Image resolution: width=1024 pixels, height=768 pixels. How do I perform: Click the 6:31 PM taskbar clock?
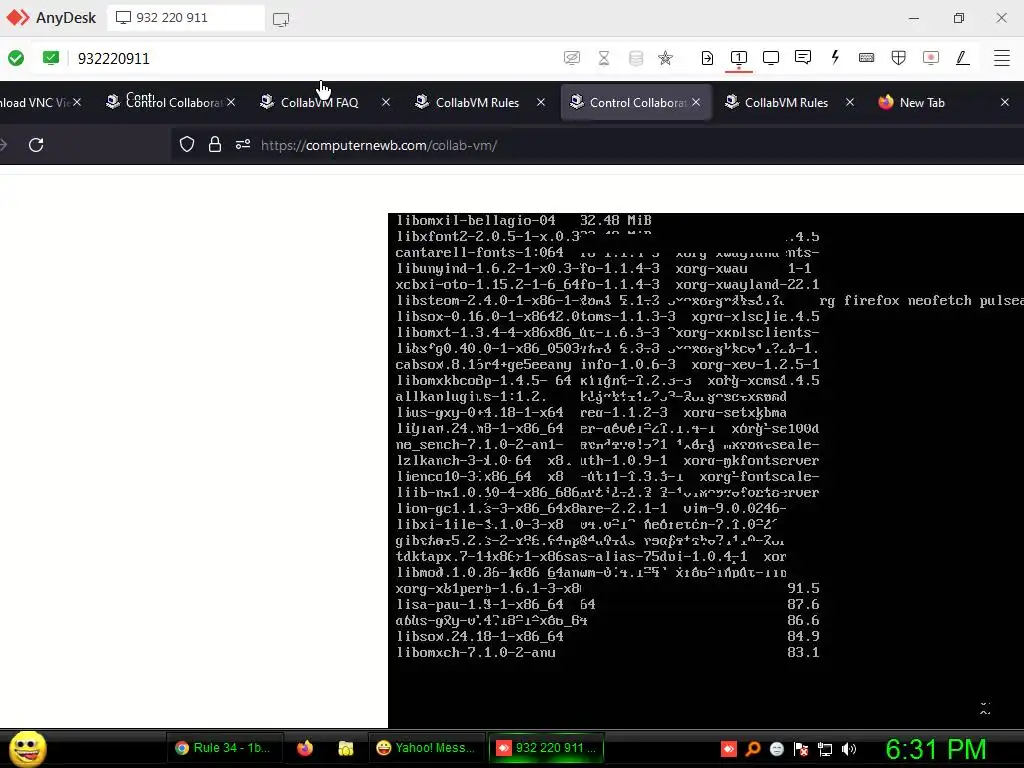(x=935, y=749)
